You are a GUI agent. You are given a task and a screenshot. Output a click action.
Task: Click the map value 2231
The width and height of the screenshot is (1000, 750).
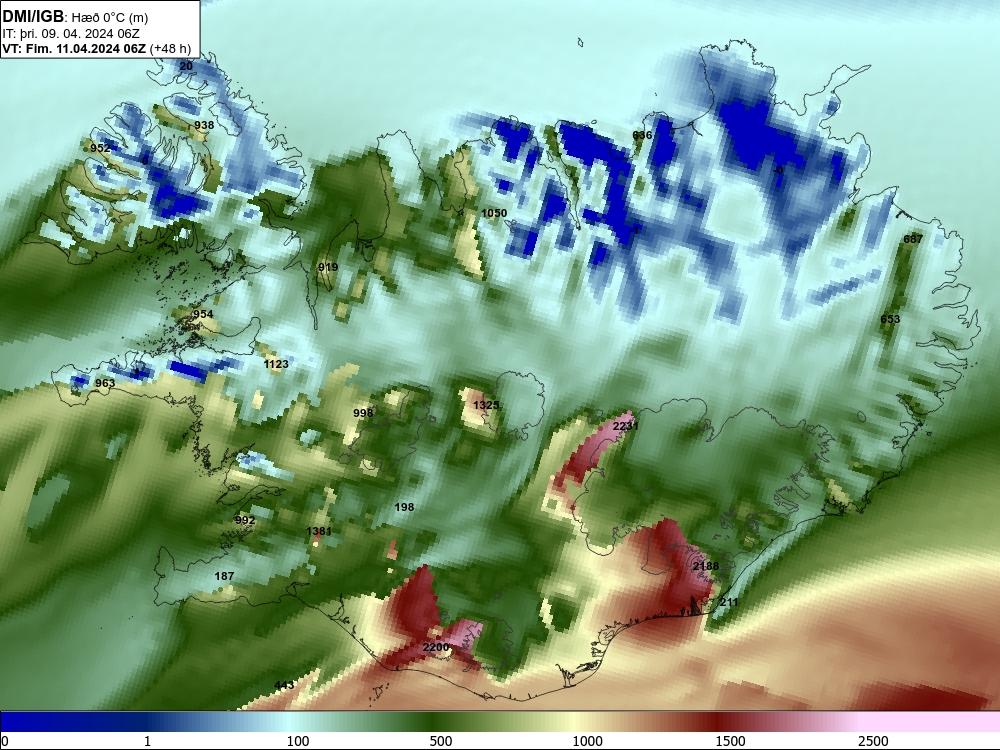coord(625,426)
